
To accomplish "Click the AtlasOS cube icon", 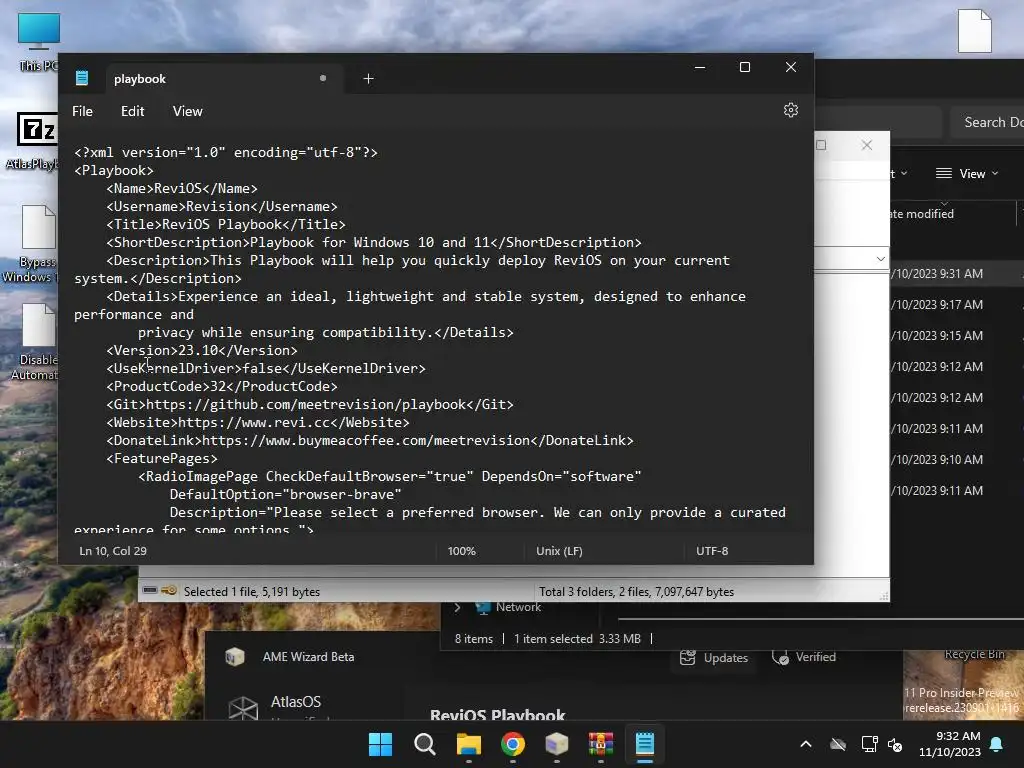I will tap(244, 708).
